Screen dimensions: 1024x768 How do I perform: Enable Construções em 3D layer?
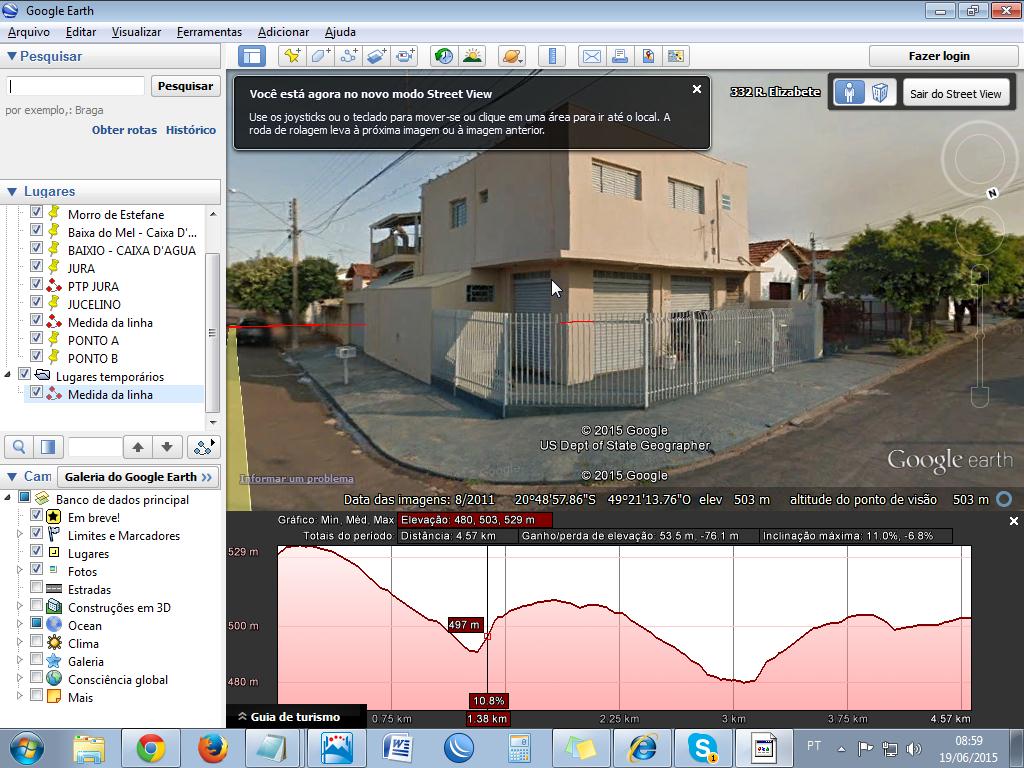(37, 605)
